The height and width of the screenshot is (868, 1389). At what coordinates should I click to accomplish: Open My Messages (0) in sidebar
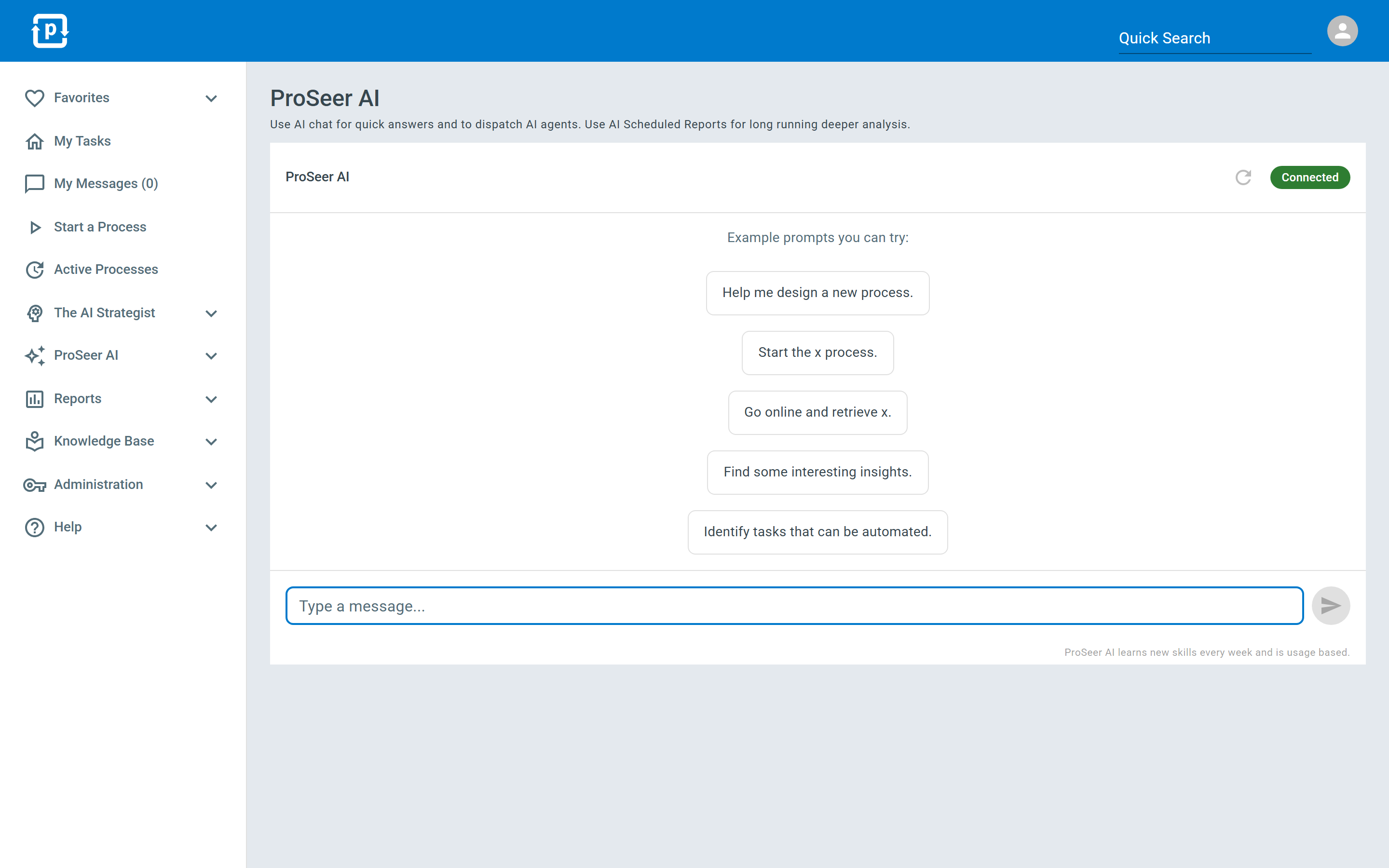(x=106, y=184)
